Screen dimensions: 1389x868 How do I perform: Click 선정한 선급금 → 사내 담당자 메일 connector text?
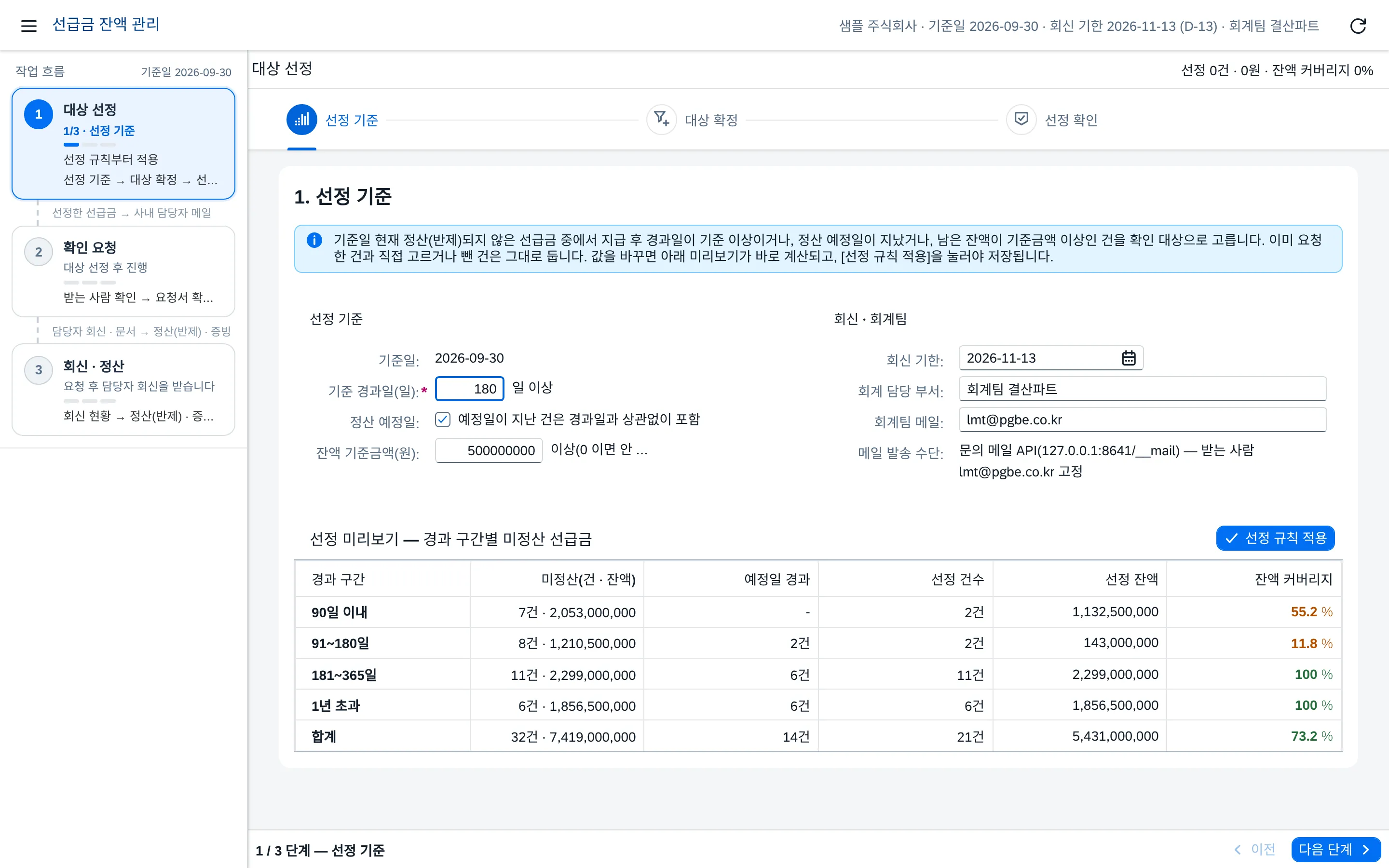[x=132, y=213]
